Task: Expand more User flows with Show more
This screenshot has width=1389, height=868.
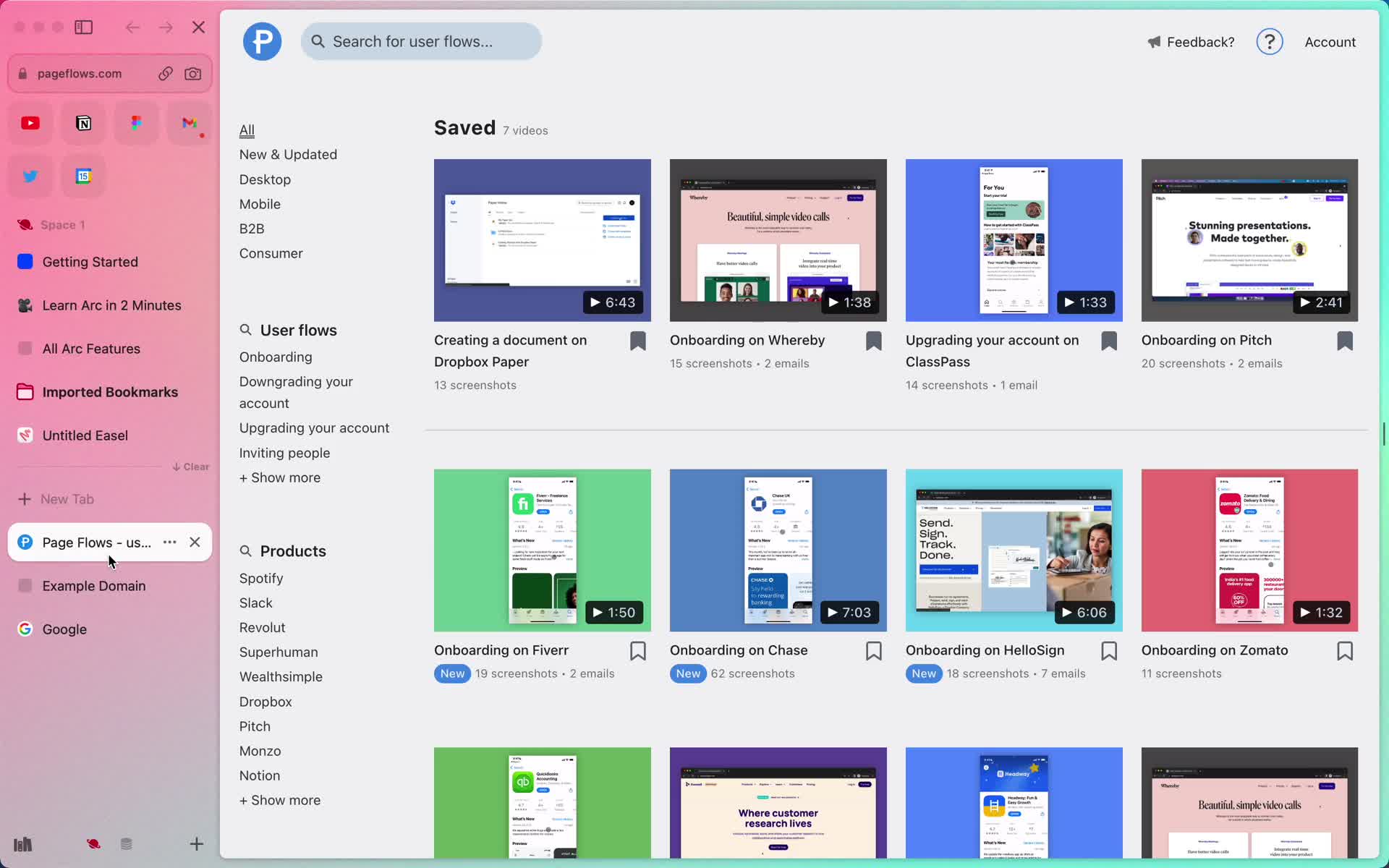Action: 280,477
